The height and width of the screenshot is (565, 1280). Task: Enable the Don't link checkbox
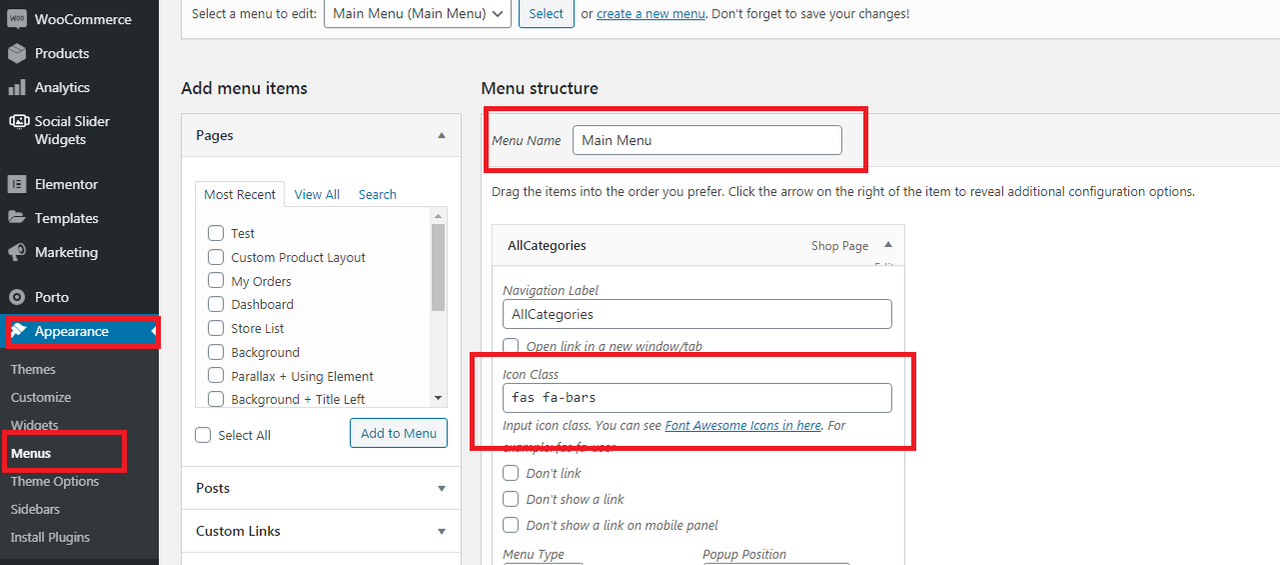pyautogui.click(x=511, y=473)
